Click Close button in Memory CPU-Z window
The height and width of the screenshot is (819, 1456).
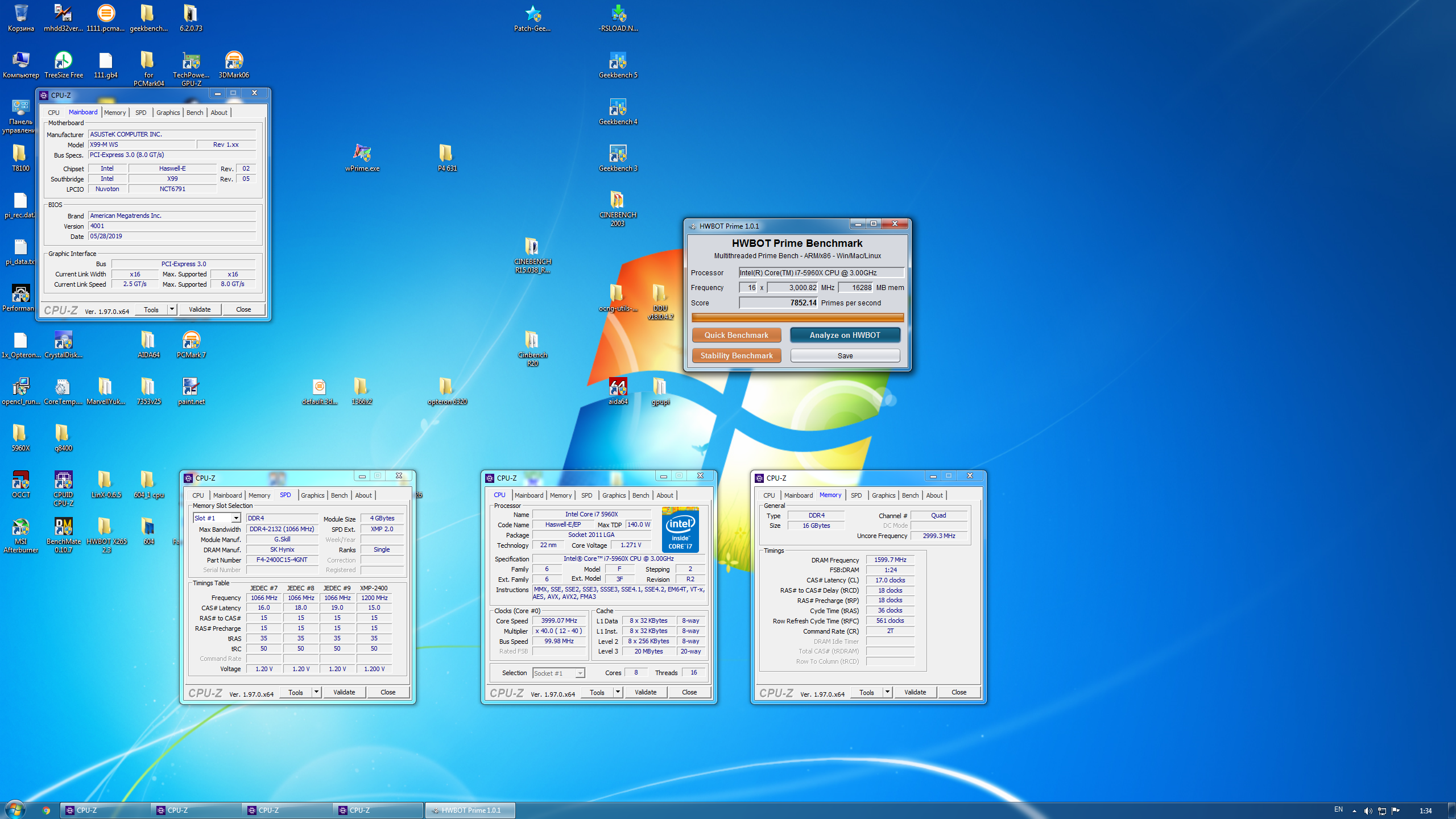959,692
